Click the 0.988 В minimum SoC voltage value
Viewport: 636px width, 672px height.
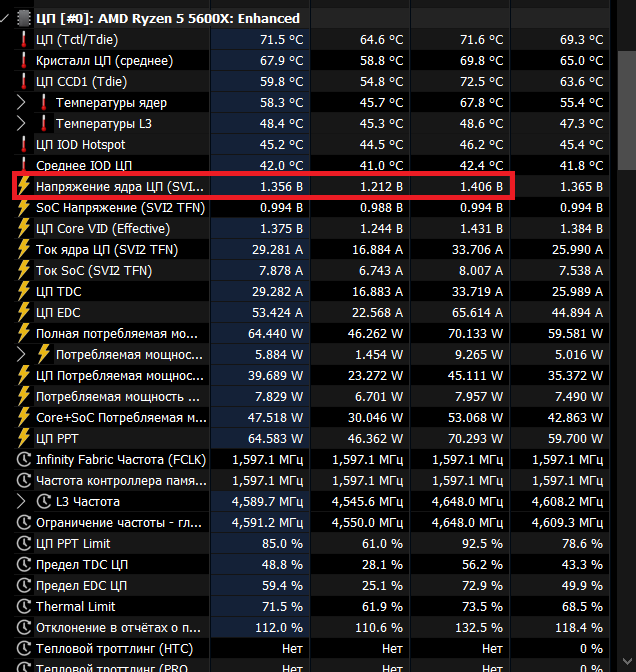click(x=381, y=207)
